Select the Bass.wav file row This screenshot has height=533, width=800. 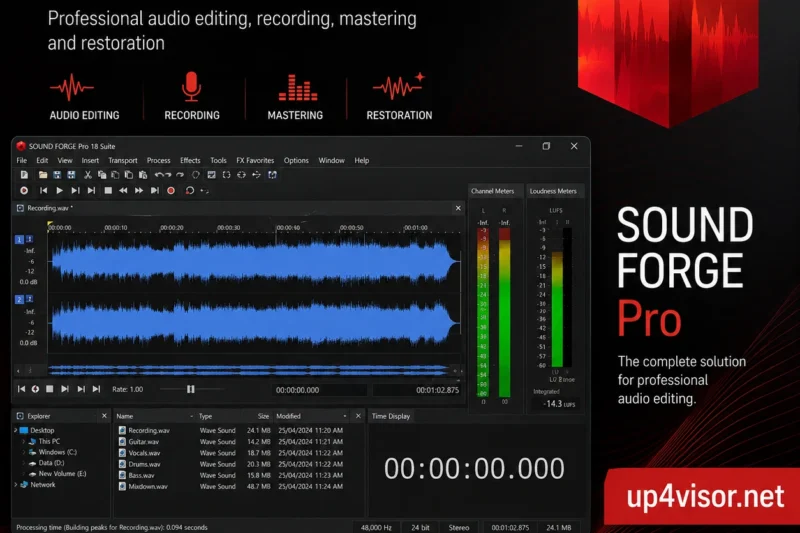[231, 475]
